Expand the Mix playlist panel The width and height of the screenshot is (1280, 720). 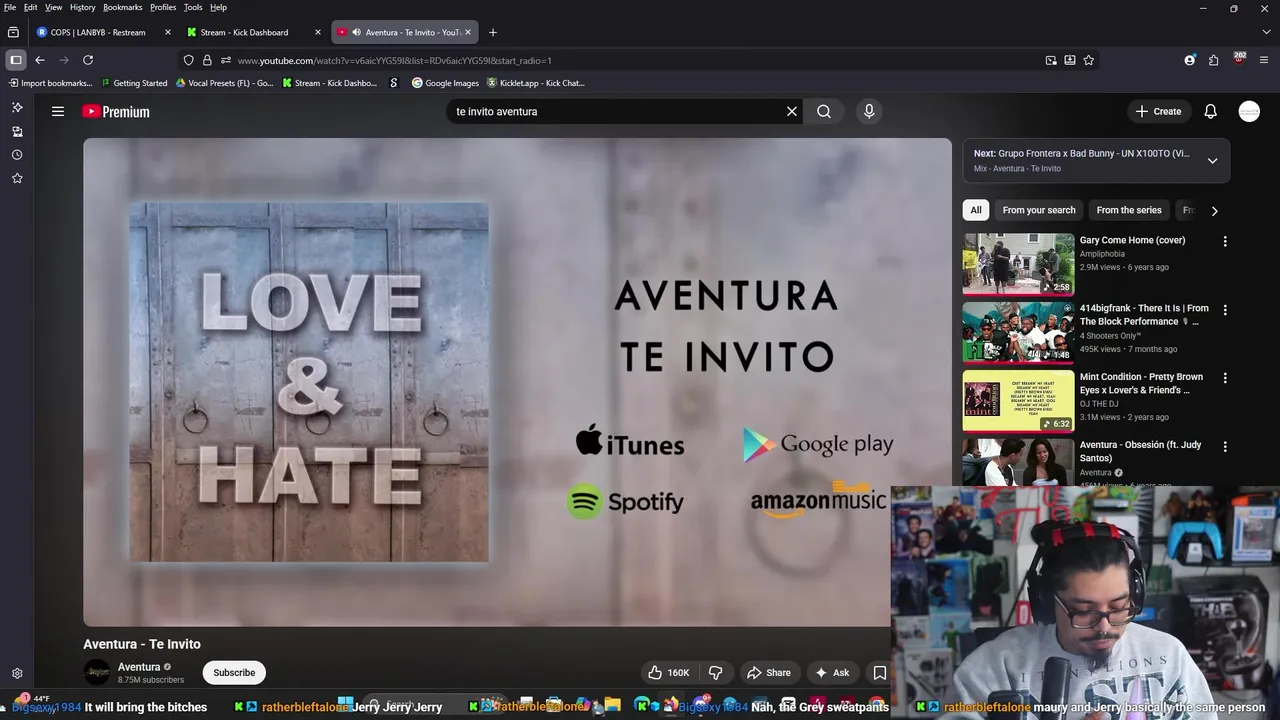point(1212,161)
